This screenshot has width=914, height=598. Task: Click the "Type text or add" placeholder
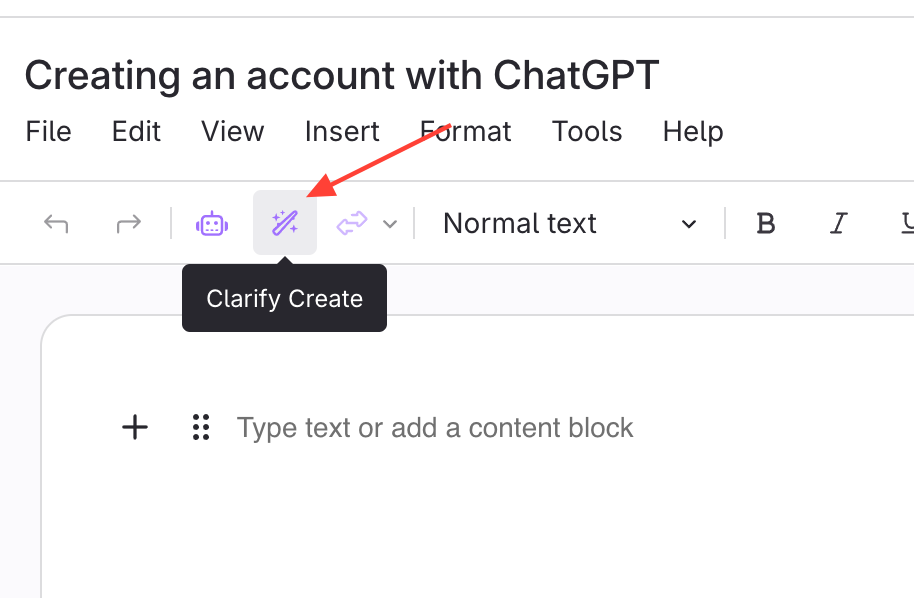[435, 428]
